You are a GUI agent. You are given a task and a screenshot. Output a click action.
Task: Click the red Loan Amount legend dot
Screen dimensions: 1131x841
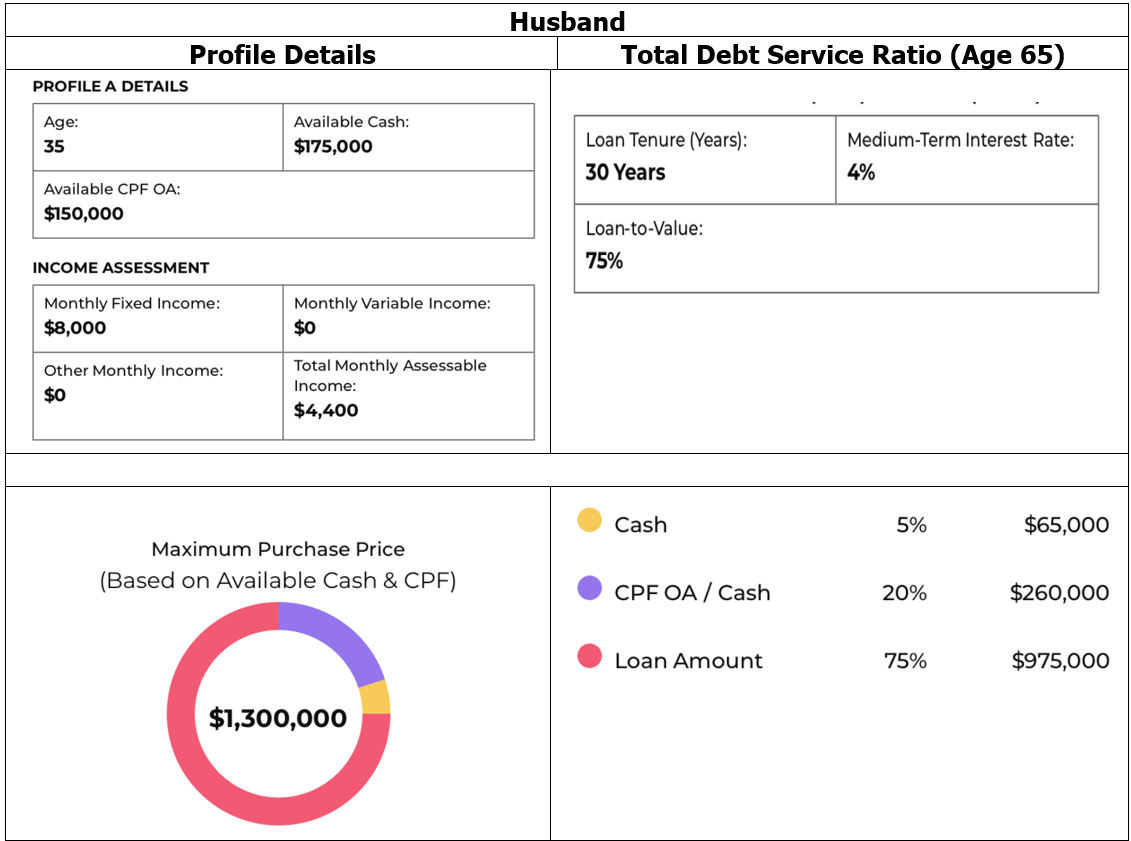tap(590, 657)
